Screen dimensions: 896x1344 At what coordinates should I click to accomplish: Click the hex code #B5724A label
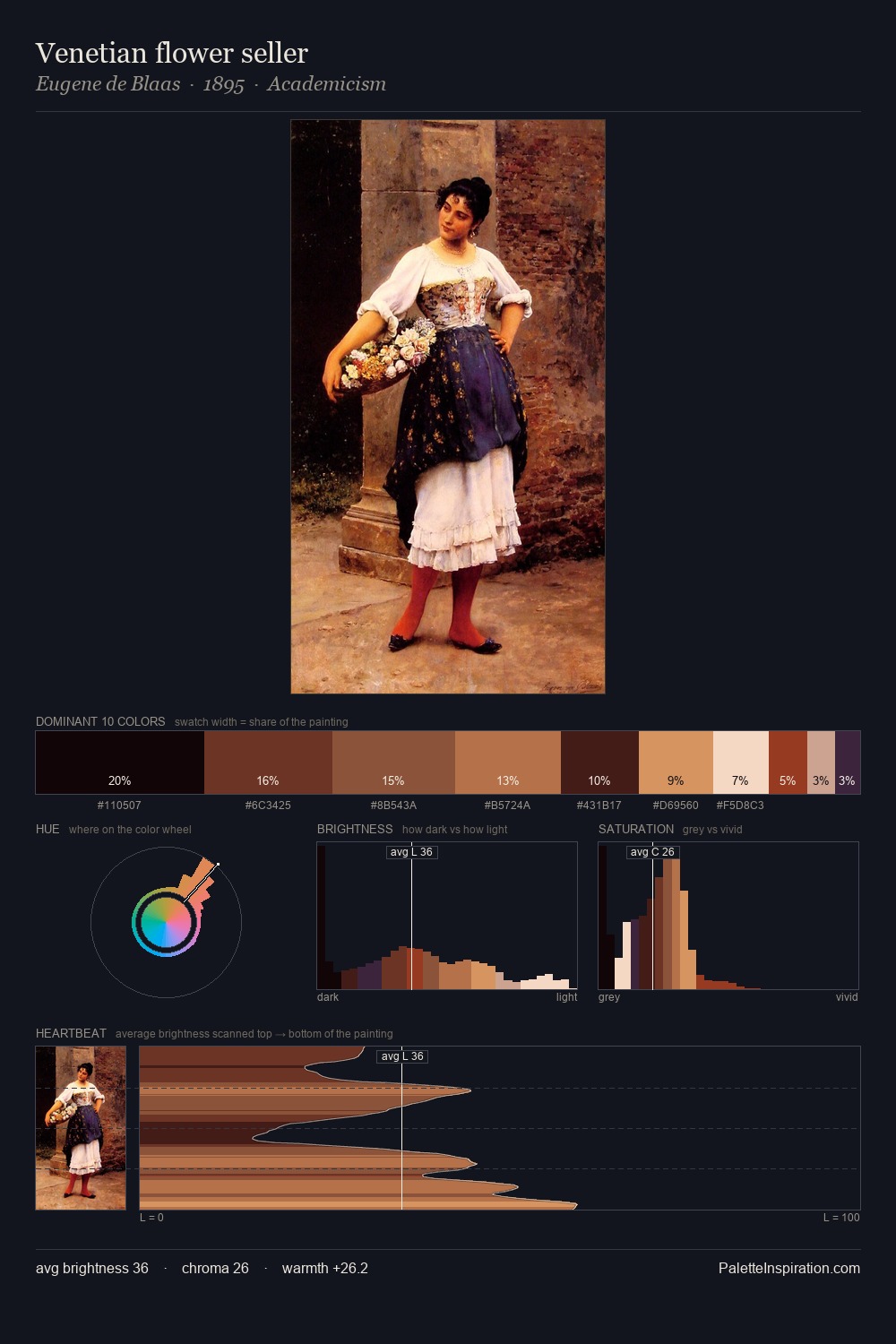[x=507, y=806]
